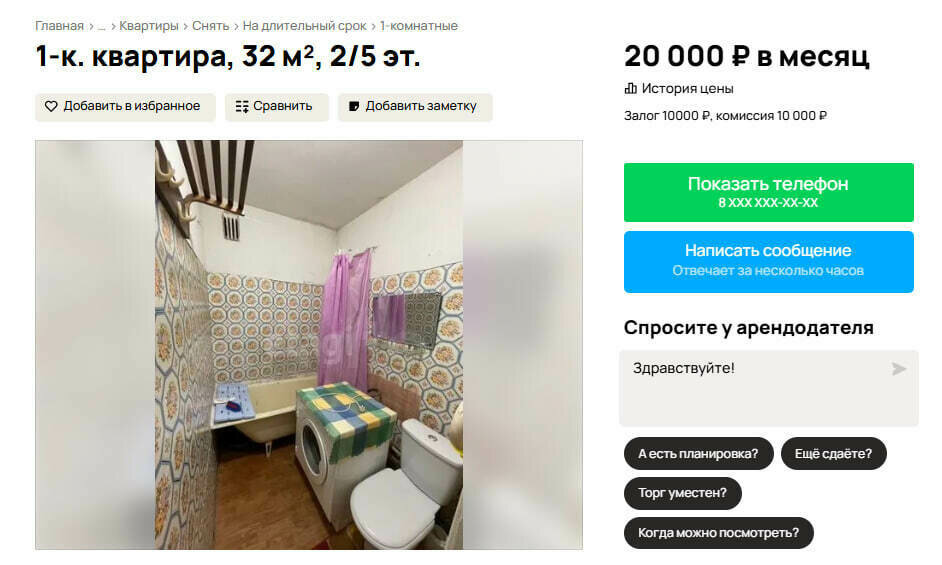
Task: Select На длительный срок breadcrumb
Action: [x=304, y=26]
